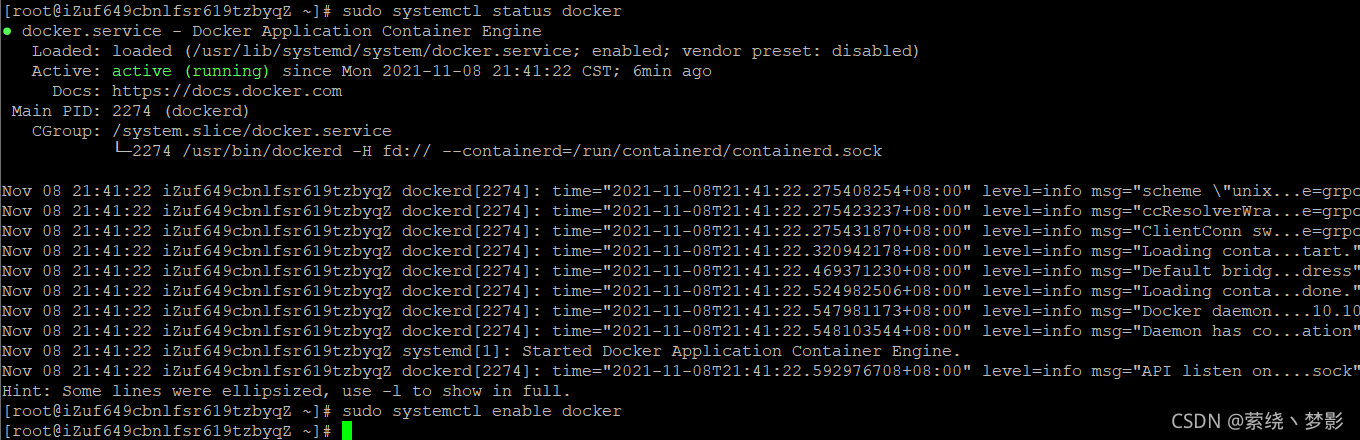Click the green terminal cursor block
The image size is (1360, 440).
tap(347, 431)
